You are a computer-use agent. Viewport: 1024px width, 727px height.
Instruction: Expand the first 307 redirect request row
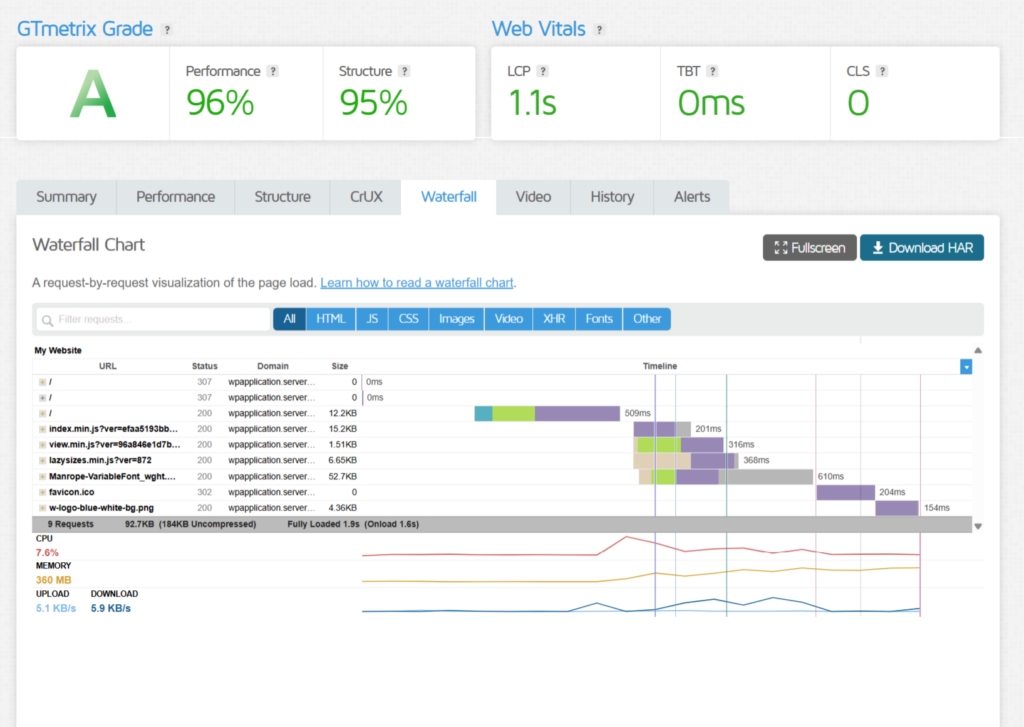42,382
